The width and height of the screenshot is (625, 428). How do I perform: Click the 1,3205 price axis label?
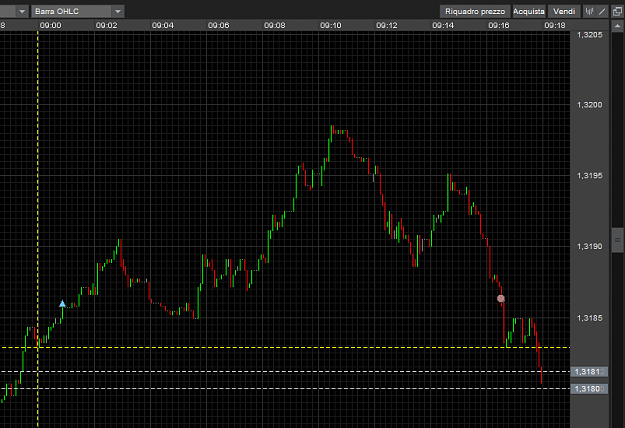(x=590, y=35)
